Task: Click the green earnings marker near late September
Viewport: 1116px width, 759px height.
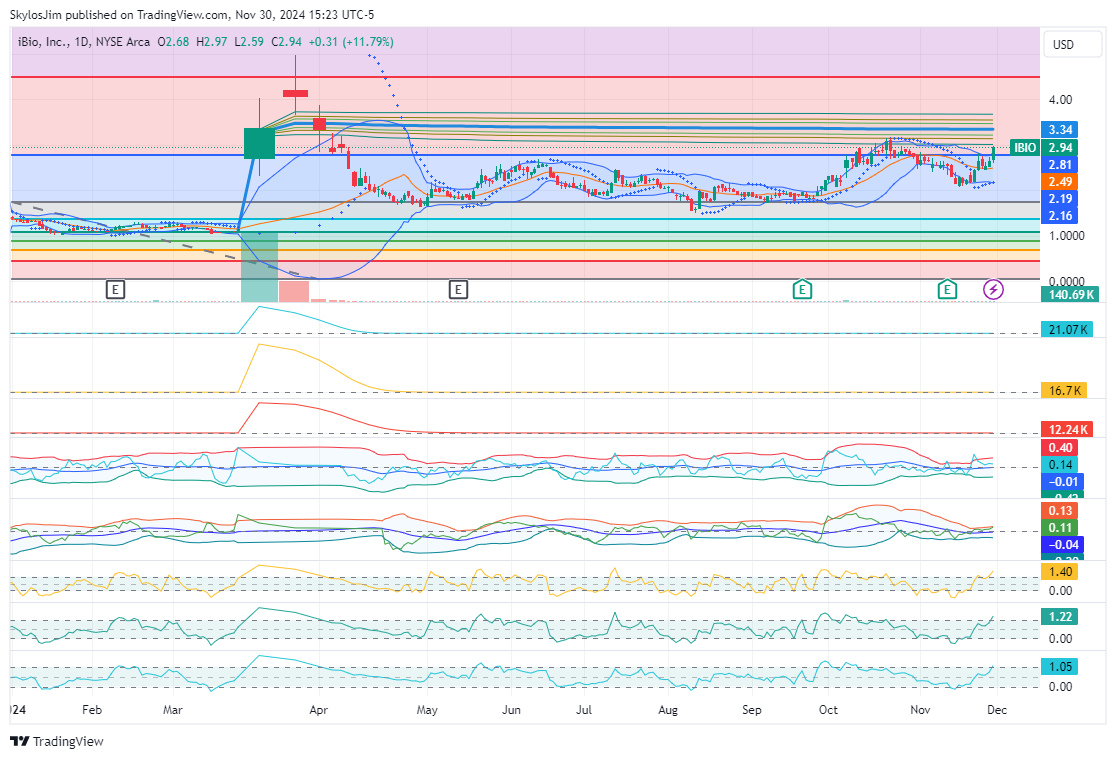Action: pos(801,290)
